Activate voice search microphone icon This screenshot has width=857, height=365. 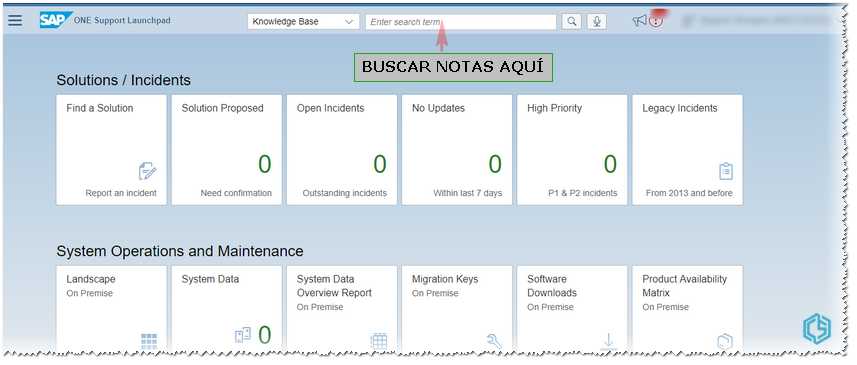coord(597,22)
